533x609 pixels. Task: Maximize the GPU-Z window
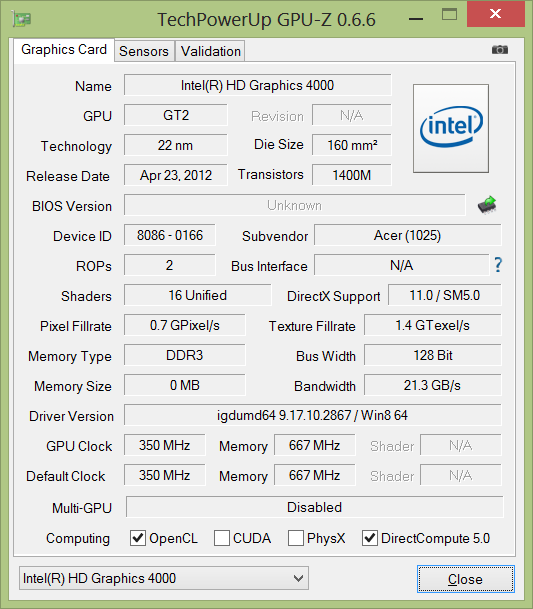449,15
